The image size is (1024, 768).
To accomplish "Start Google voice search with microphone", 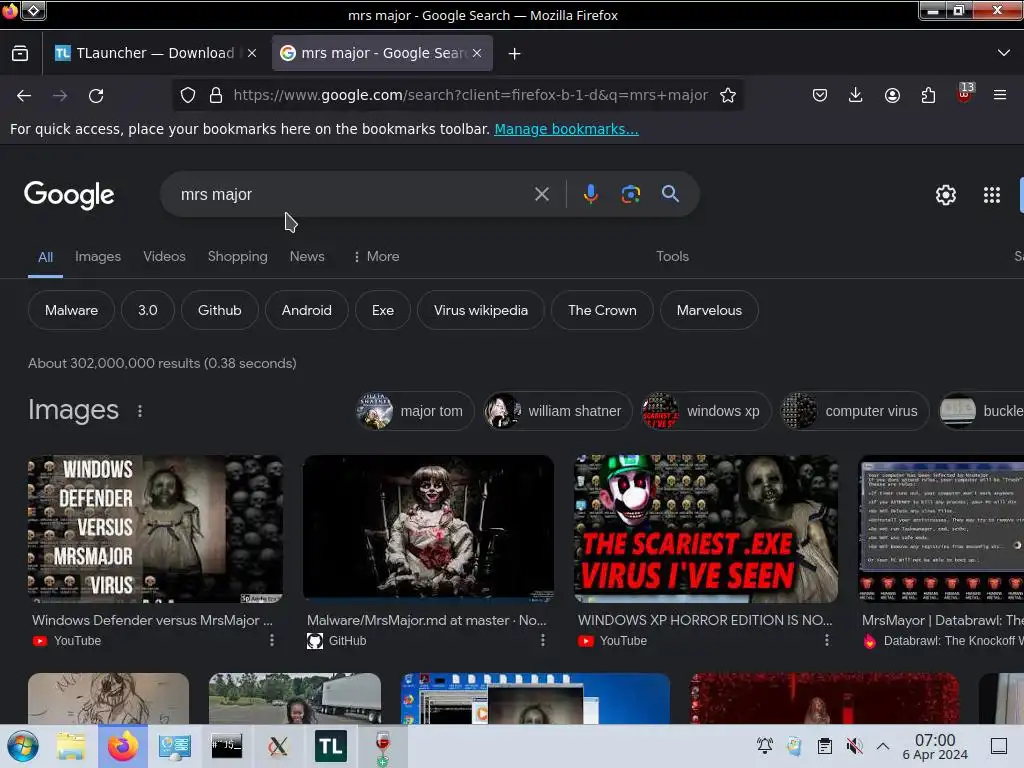I will tap(590, 194).
